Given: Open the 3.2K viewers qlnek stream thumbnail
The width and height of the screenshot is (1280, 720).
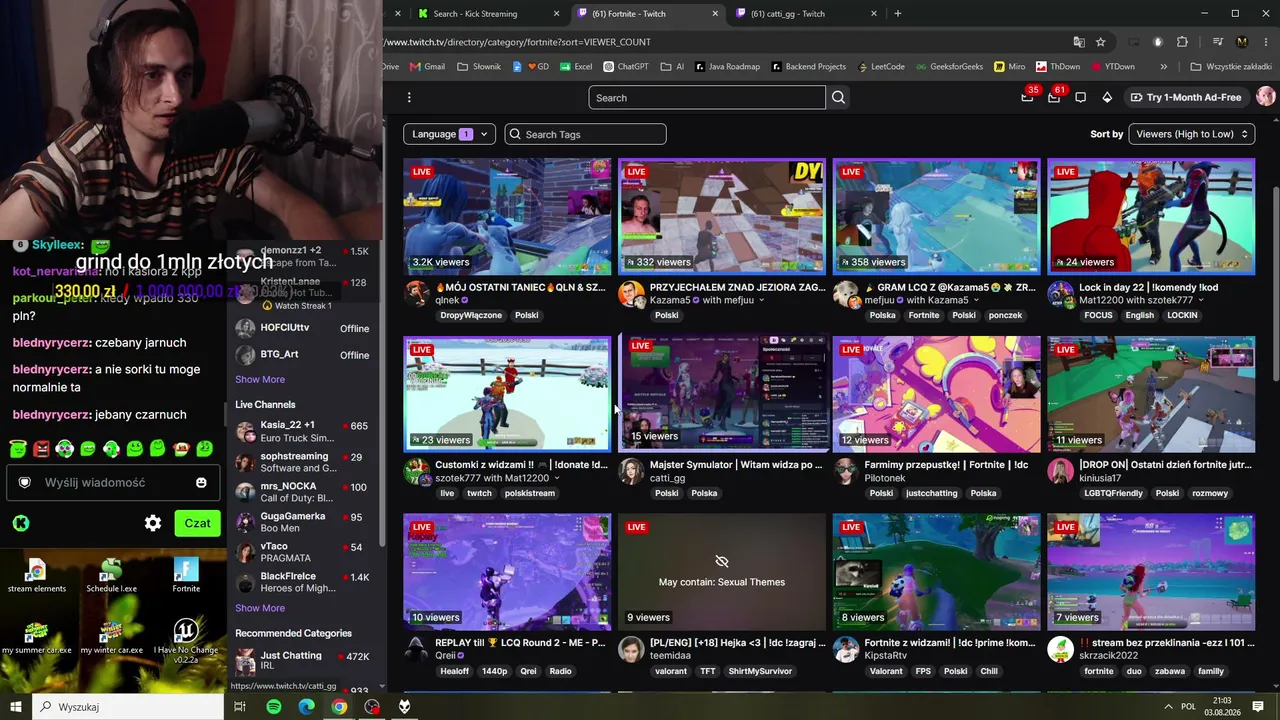Looking at the screenshot, I should 507,216.
